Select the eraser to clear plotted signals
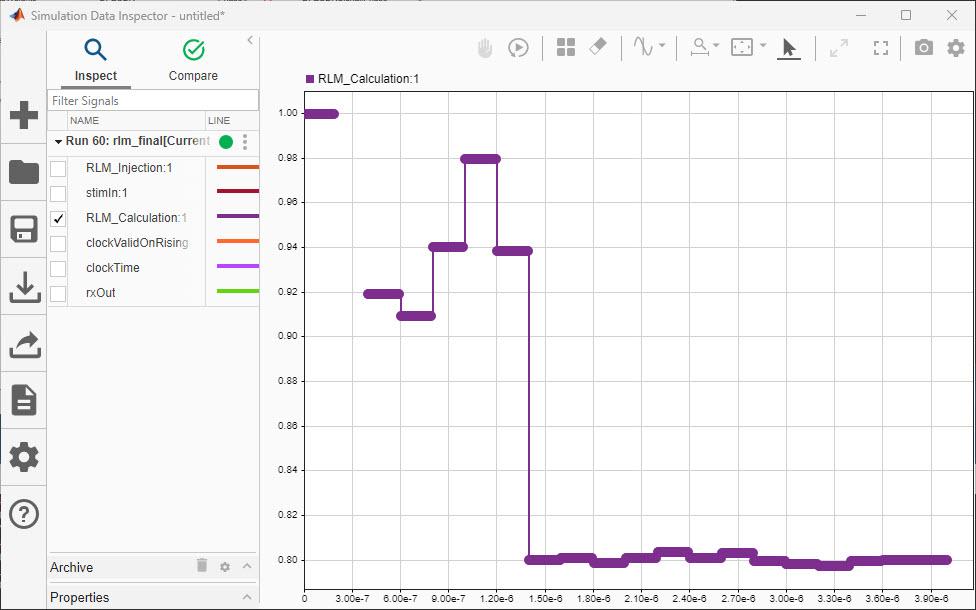The image size is (976, 610). click(597, 47)
